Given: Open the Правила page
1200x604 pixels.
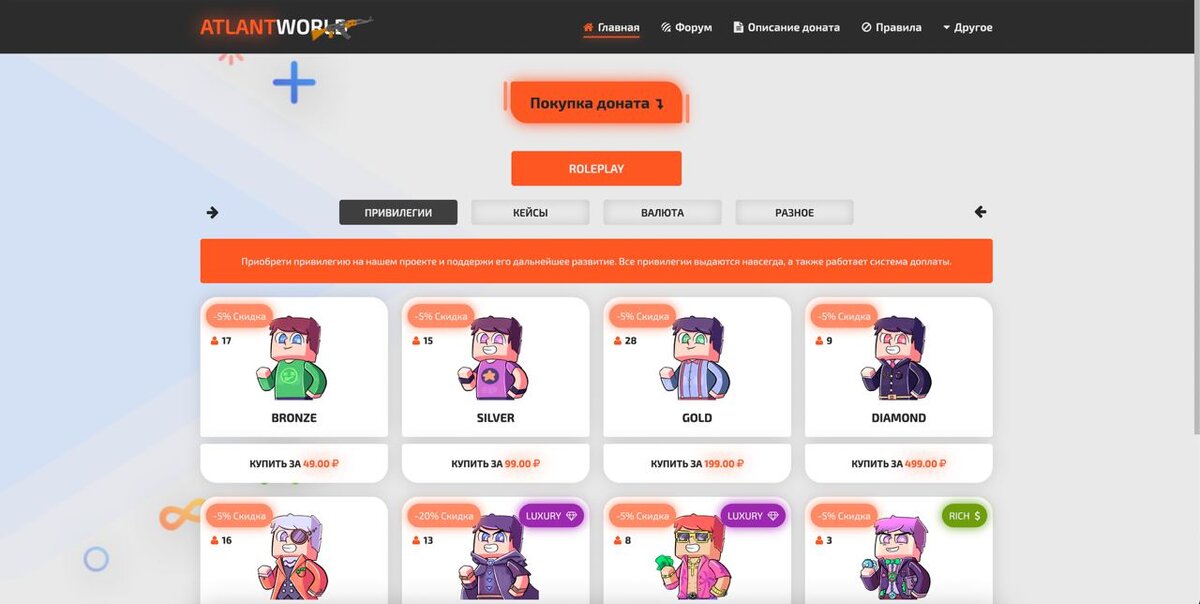Looking at the screenshot, I should coord(891,27).
